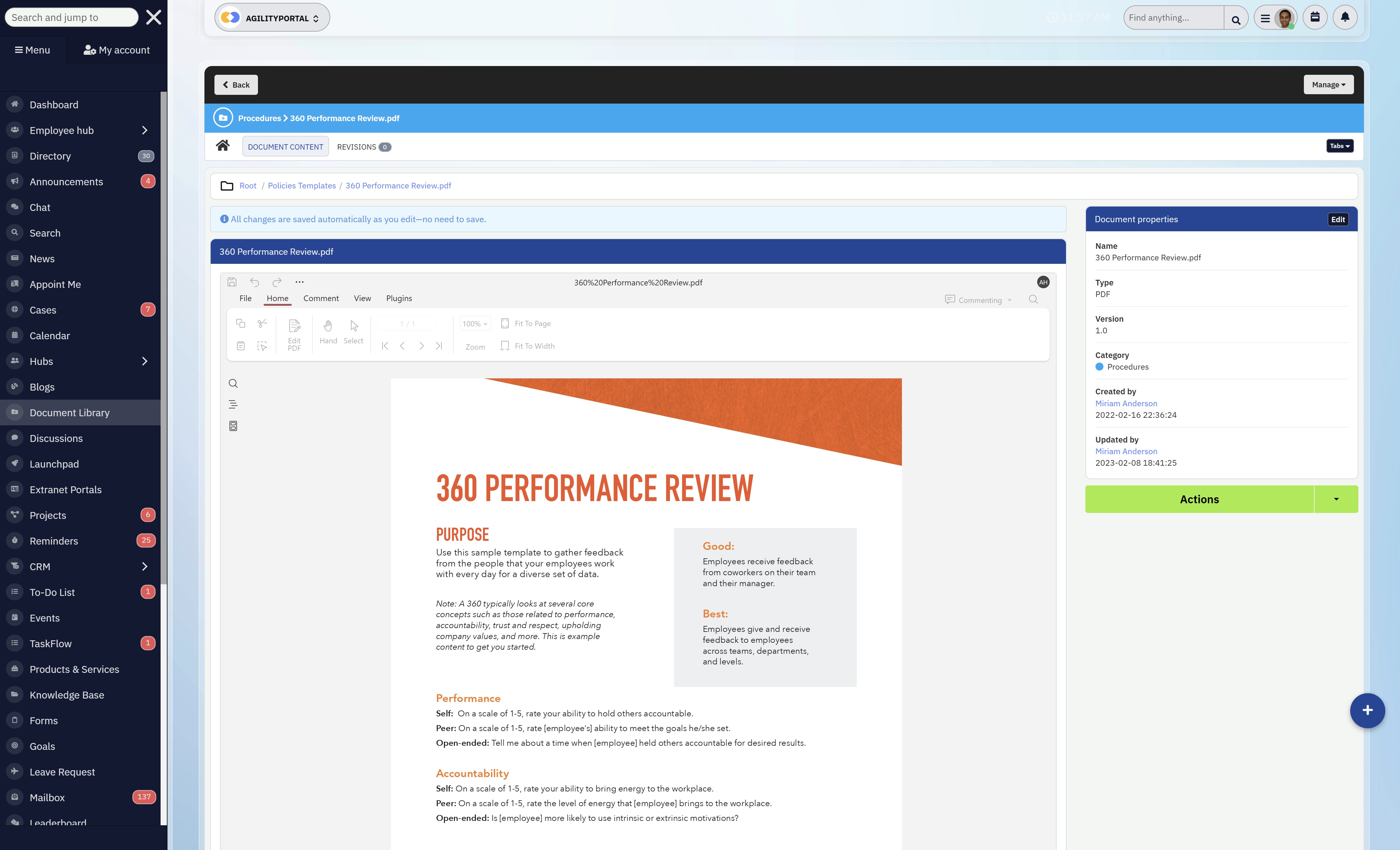Screen dimensions: 1400x850
Task: Expand the Manage dropdown button
Action: click(x=1328, y=85)
